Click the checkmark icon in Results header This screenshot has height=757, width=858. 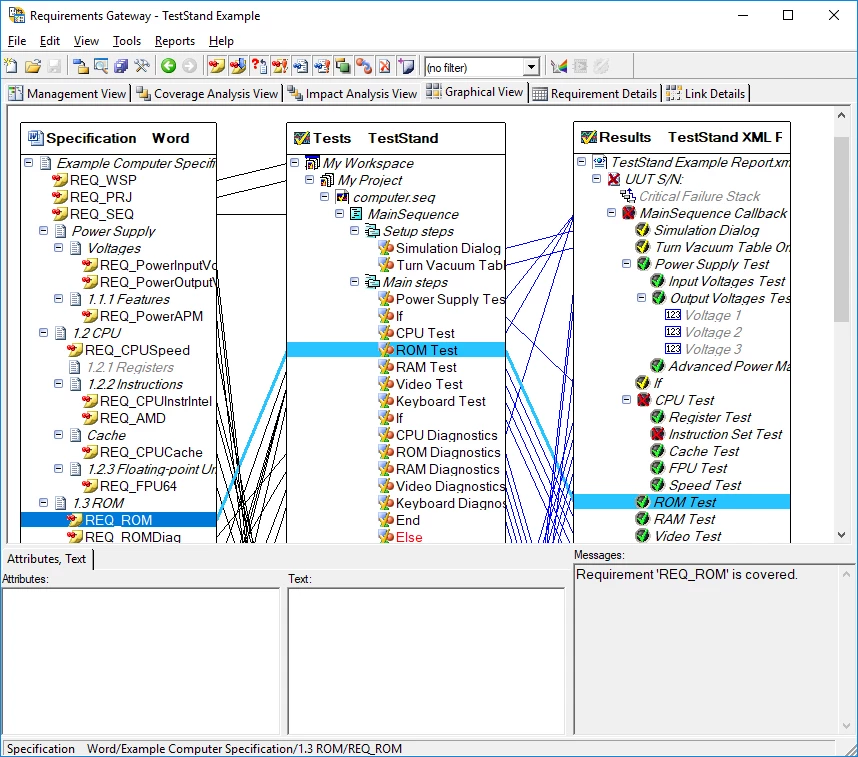[x=589, y=137]
